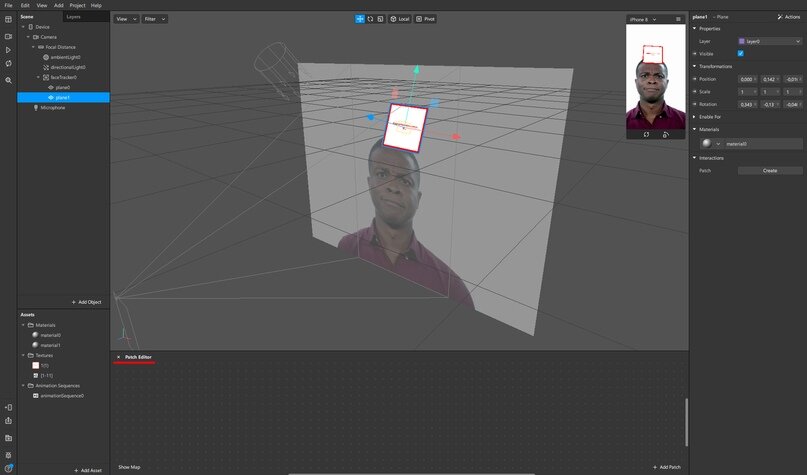
Task: Collapse the Interactions section
Action: [694, 158]
